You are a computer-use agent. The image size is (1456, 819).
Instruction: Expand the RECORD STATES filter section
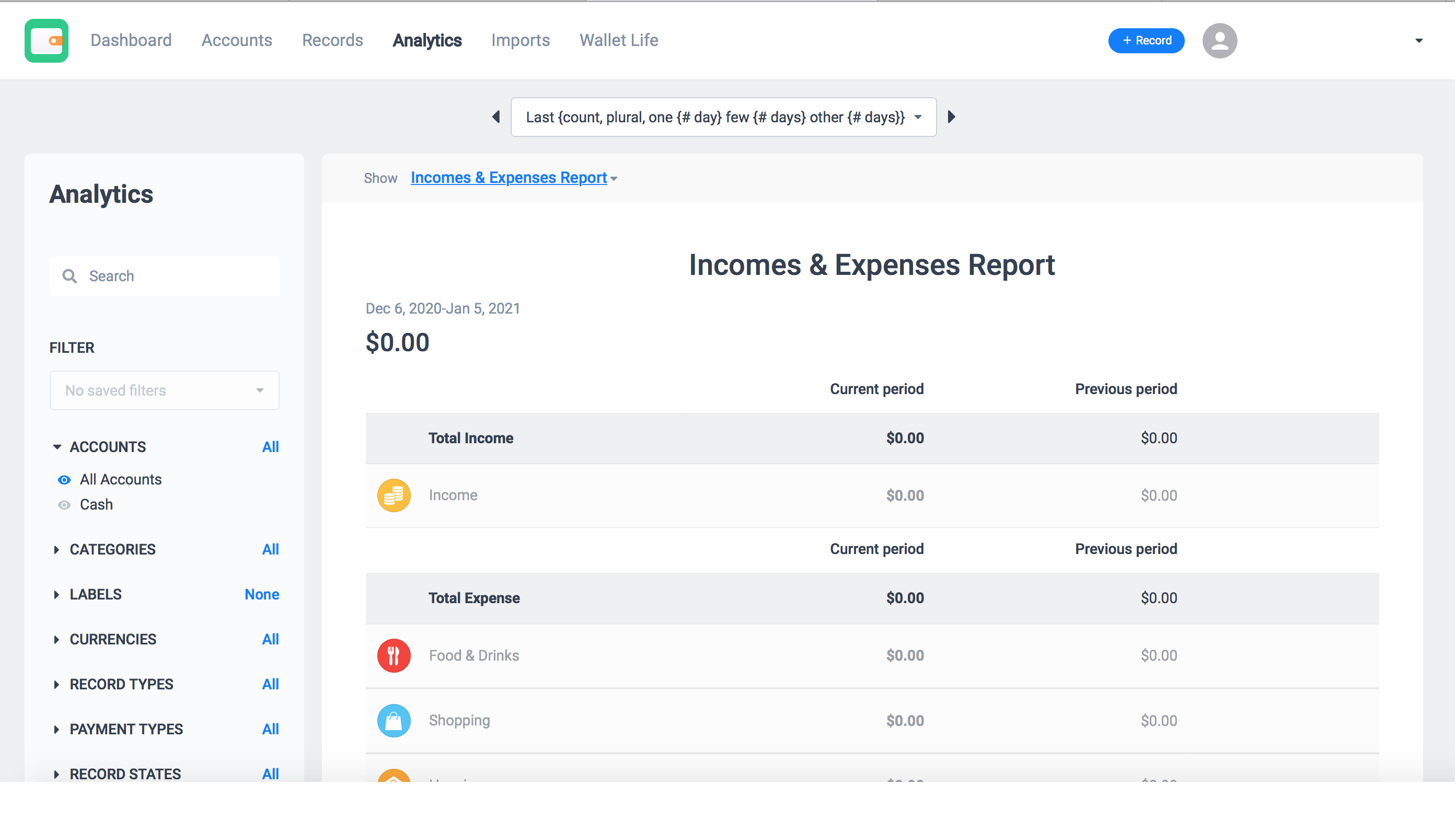point(56,774)
